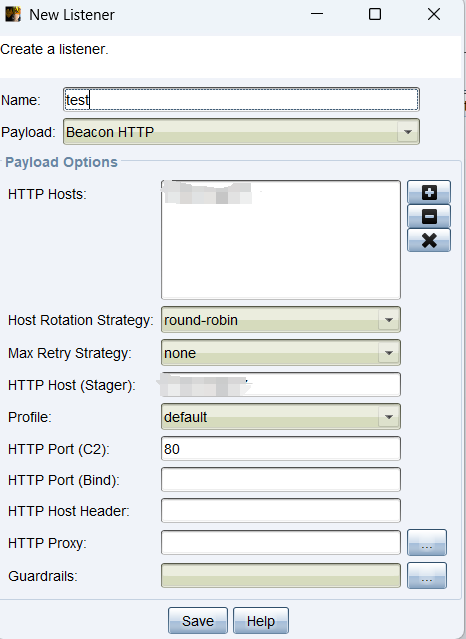Open Help for listener creation
The height and width of the screenshot is (639, 466).
261,621
